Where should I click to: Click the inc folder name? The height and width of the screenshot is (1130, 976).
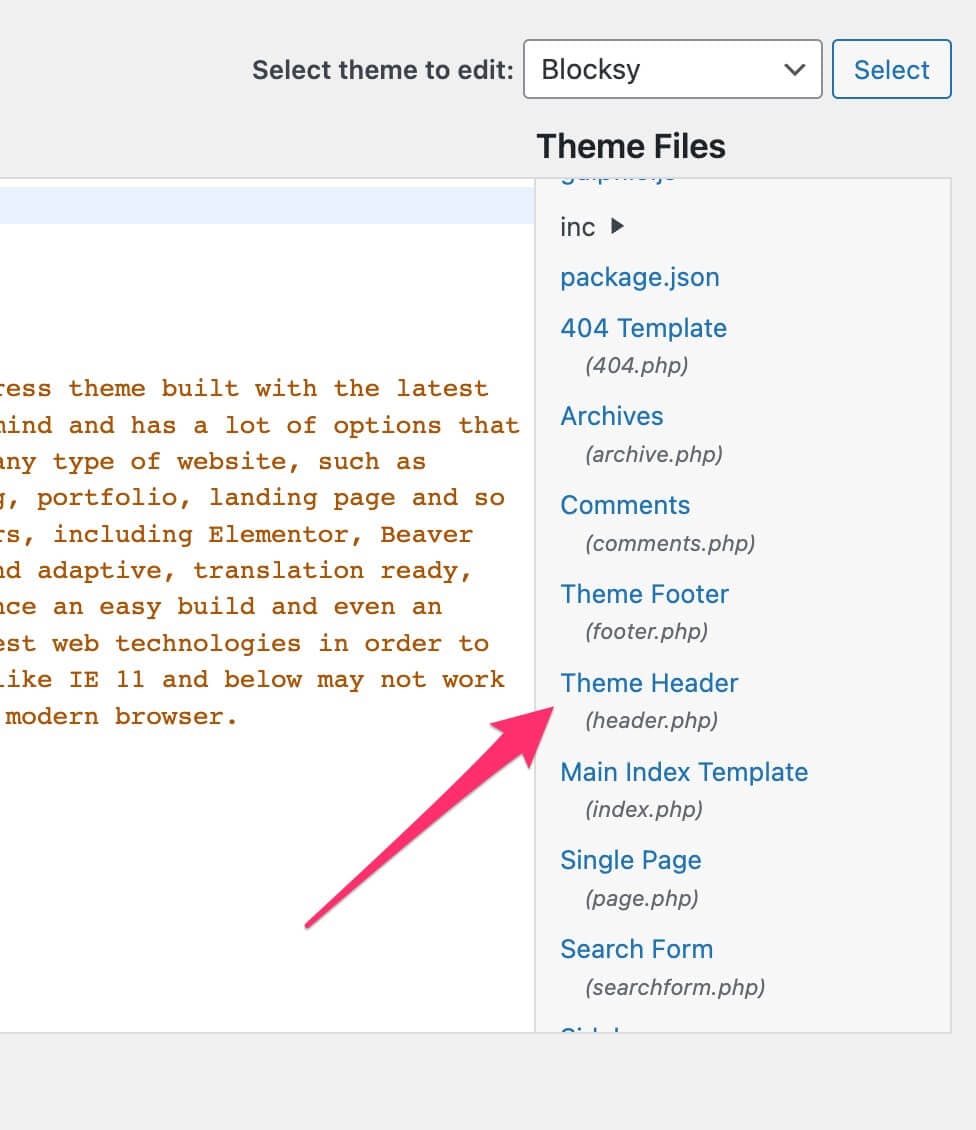pos(578,228)
